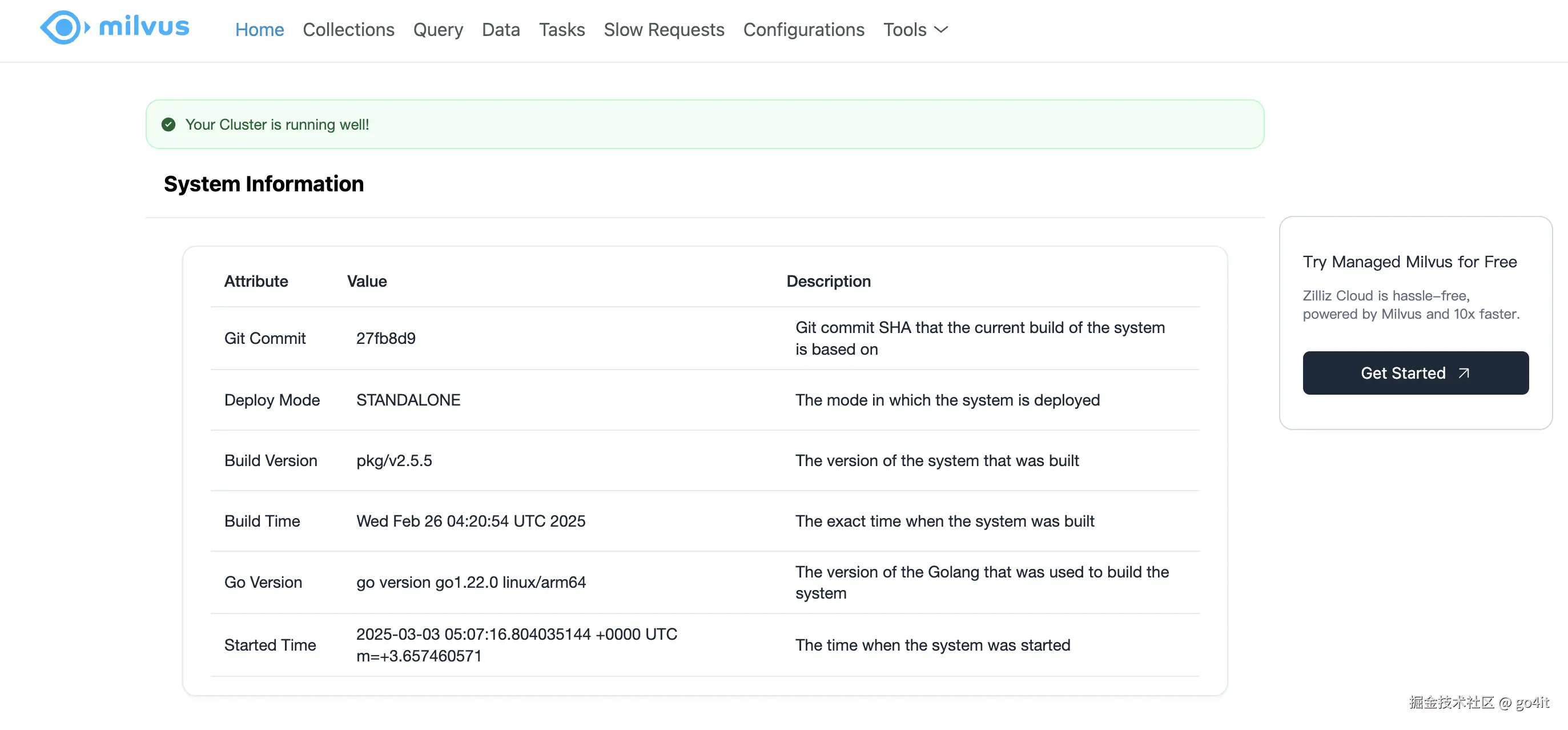The height and width of the screenshot is (730, 1568).
Task: Open the Configurations page
Action: pyautogui.click(x=803, y=30)
